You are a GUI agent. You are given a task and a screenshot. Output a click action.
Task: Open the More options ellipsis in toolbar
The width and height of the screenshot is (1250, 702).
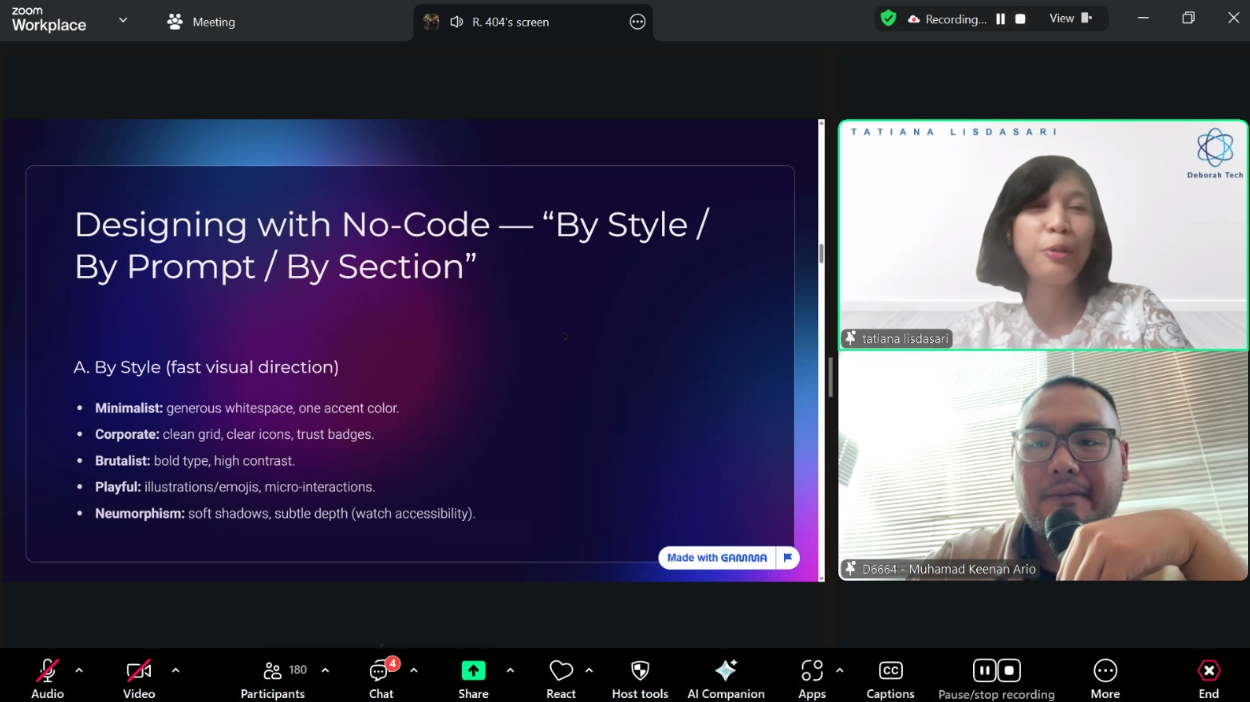tap(1105, 671)
